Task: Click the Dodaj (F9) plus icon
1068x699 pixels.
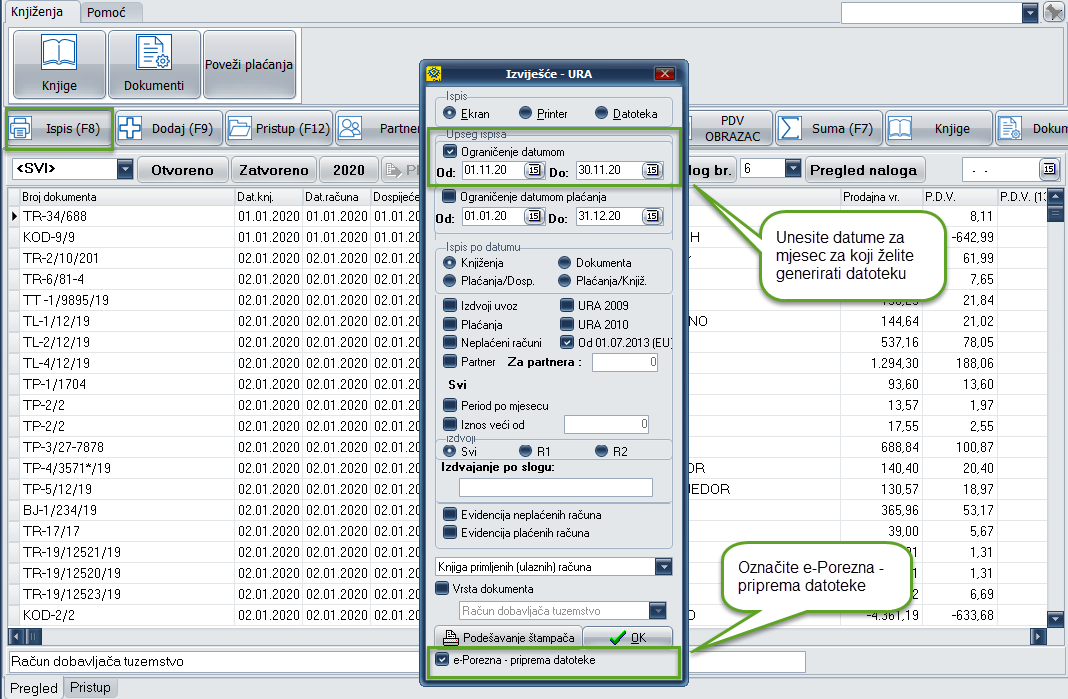Action: tap(130, 129)
